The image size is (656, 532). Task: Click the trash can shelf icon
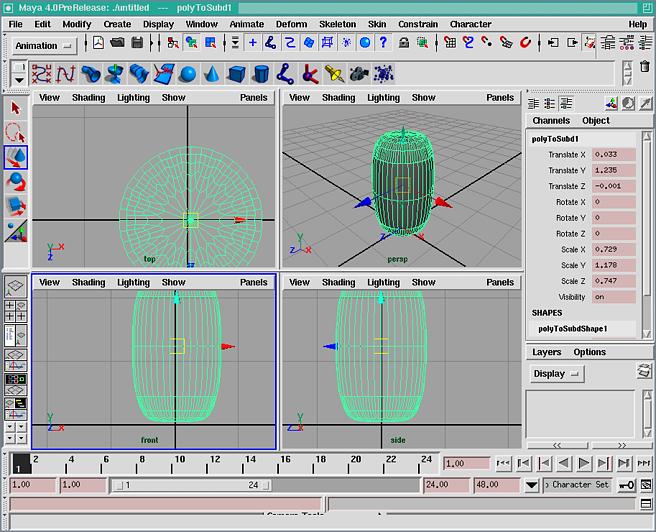coord(645,67)
